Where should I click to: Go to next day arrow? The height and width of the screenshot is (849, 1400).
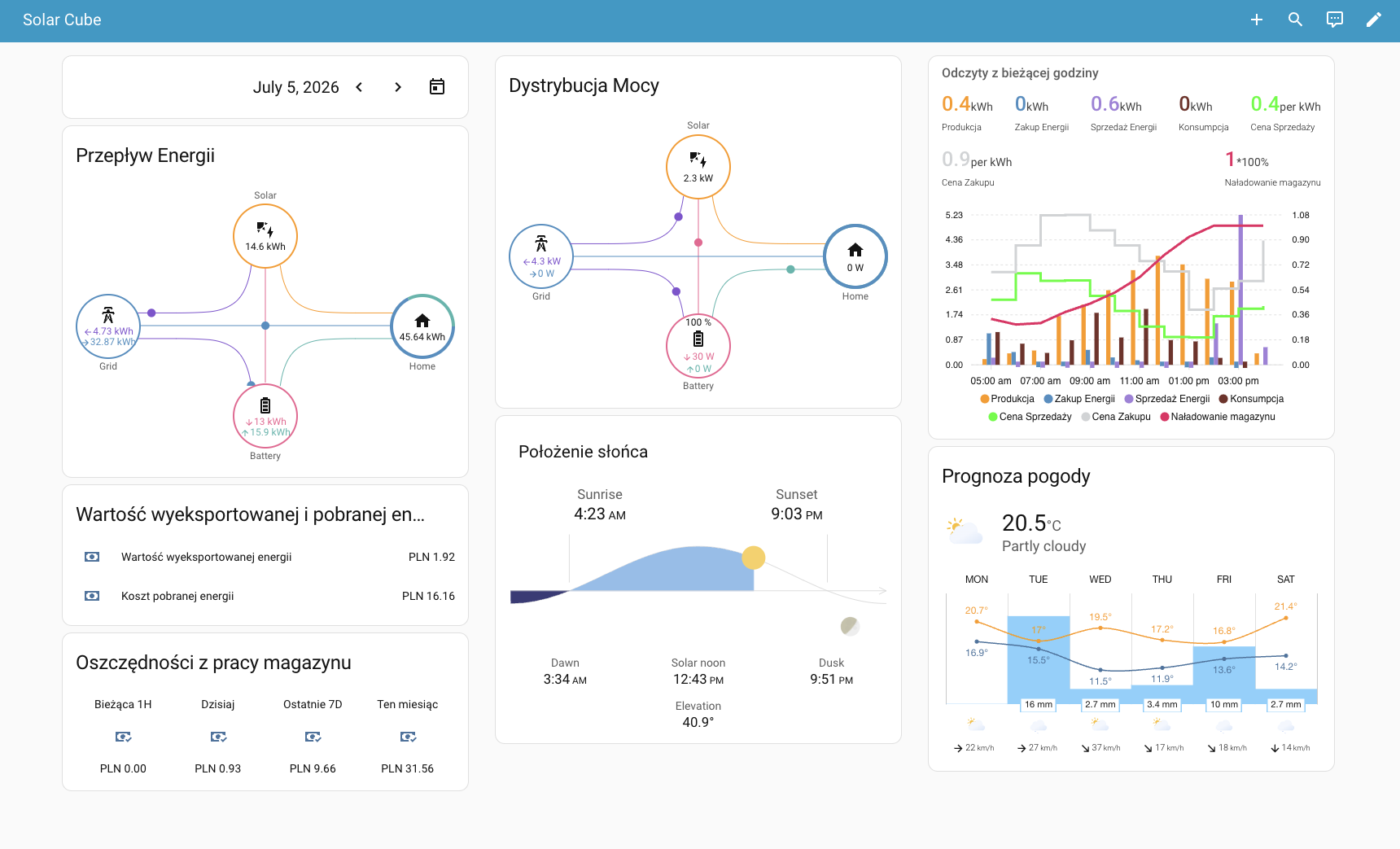pyautogui.click(x=398, y=87)
